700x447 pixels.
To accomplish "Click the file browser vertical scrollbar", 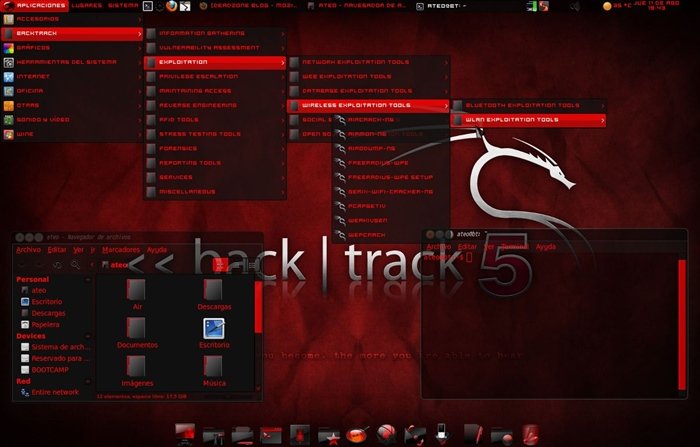I will (x=258, y=307).
